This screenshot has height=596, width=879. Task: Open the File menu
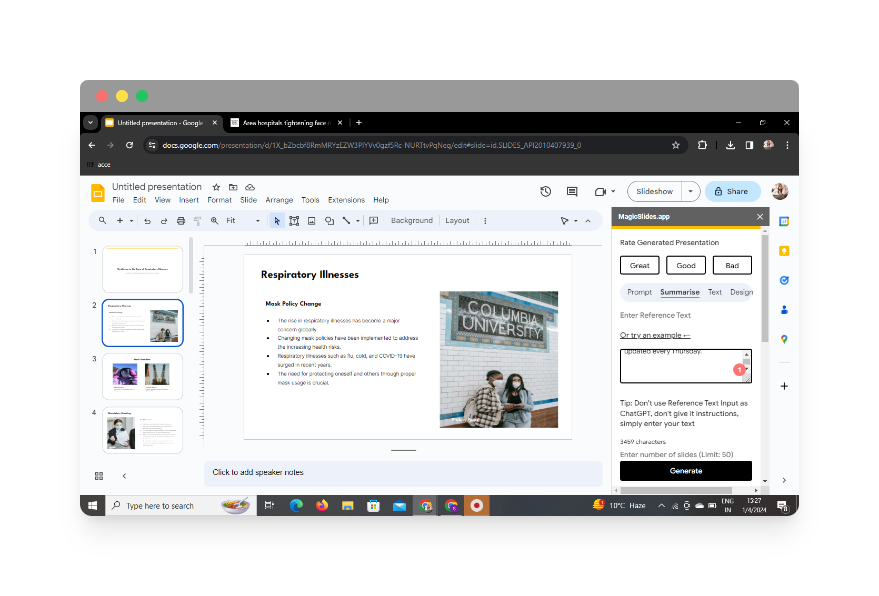[x=118, y=200]
